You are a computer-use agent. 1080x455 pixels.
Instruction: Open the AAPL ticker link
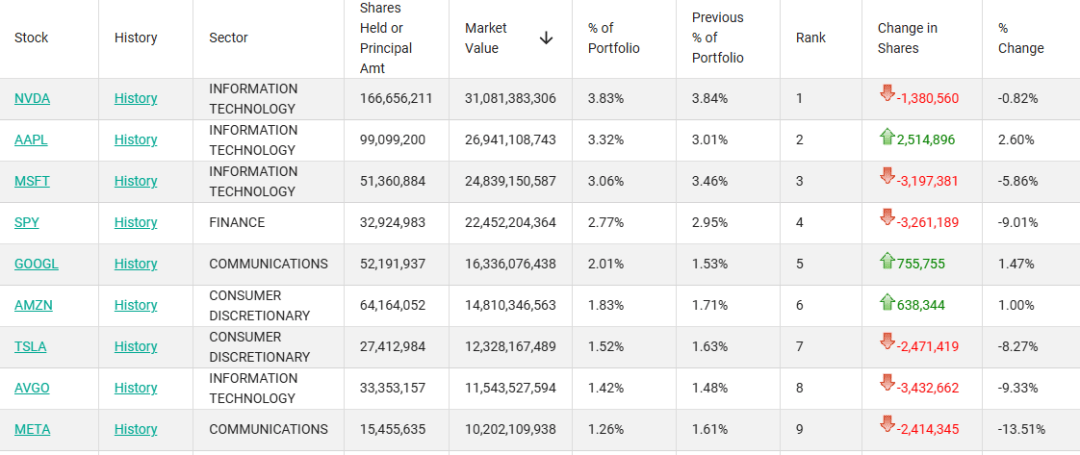point(31,140)
